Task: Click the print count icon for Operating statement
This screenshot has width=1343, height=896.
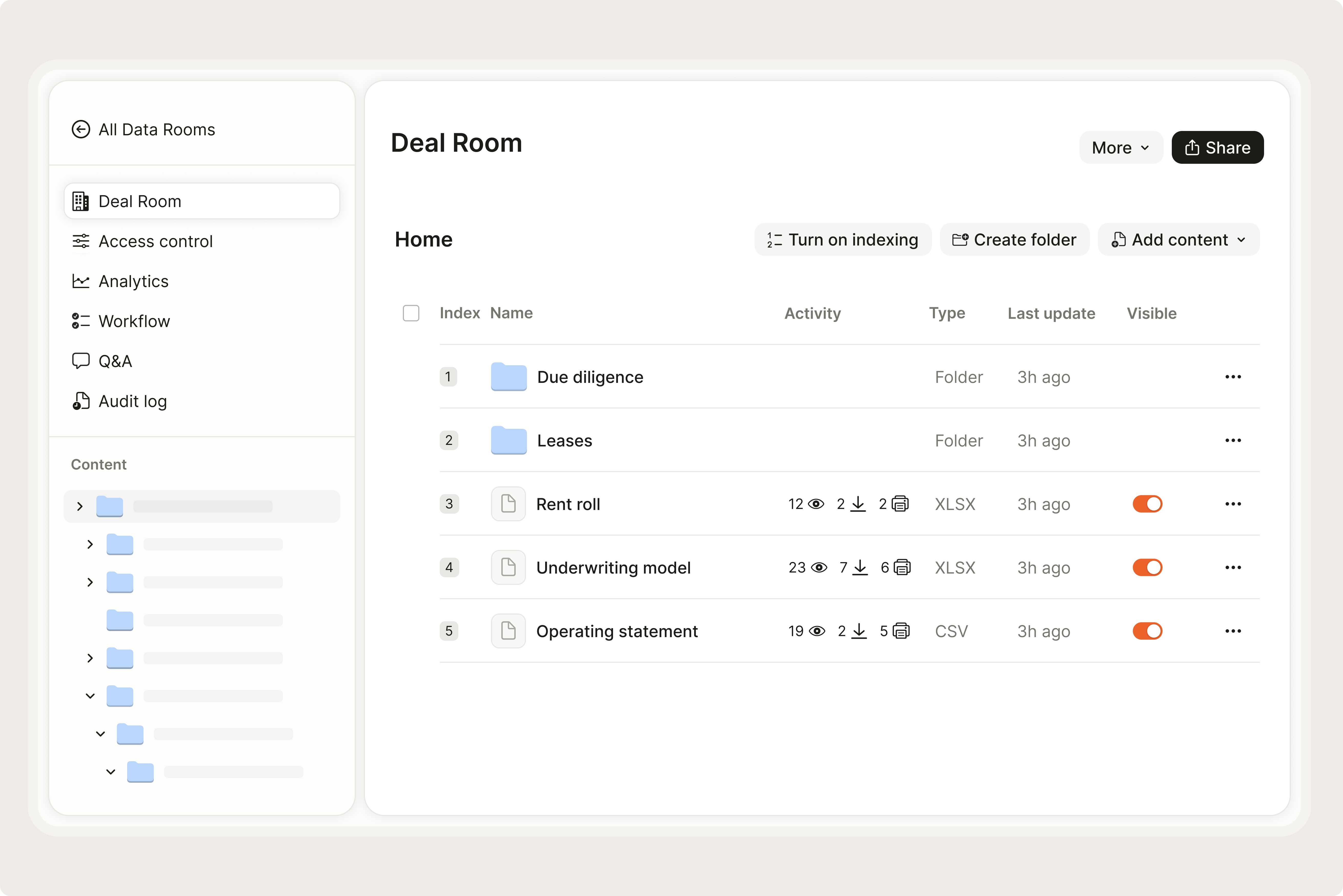Action: 901,631
